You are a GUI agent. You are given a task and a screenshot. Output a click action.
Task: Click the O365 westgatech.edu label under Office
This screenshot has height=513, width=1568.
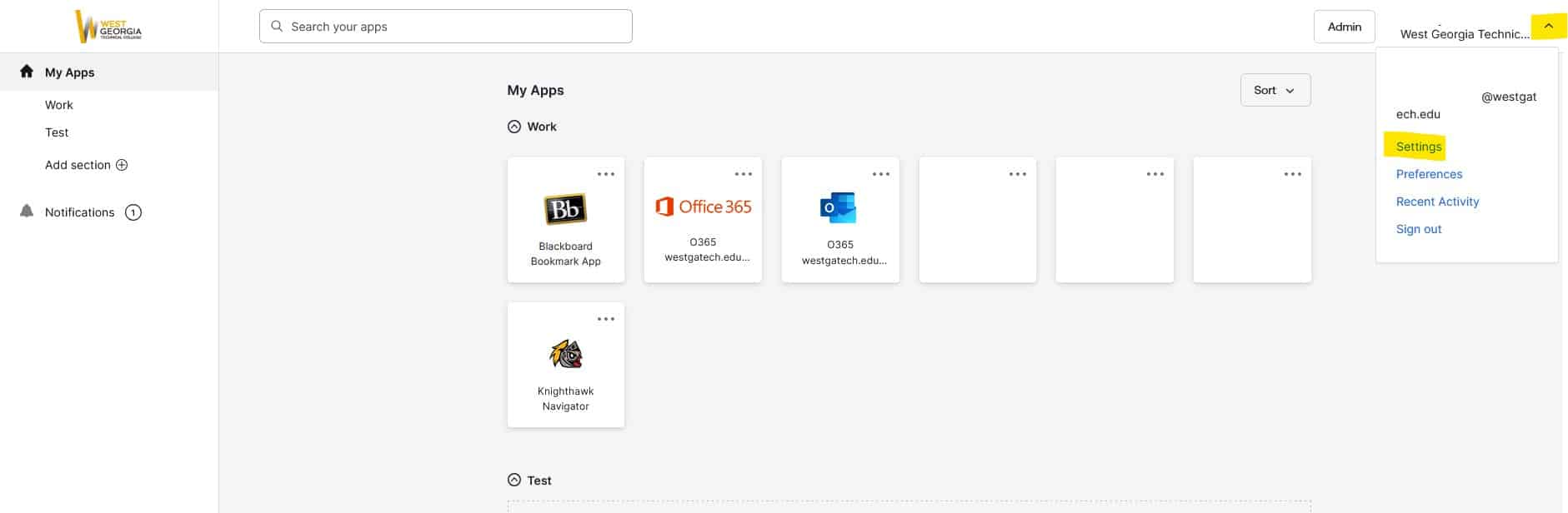pyautogui.click(x=707, y=250)
